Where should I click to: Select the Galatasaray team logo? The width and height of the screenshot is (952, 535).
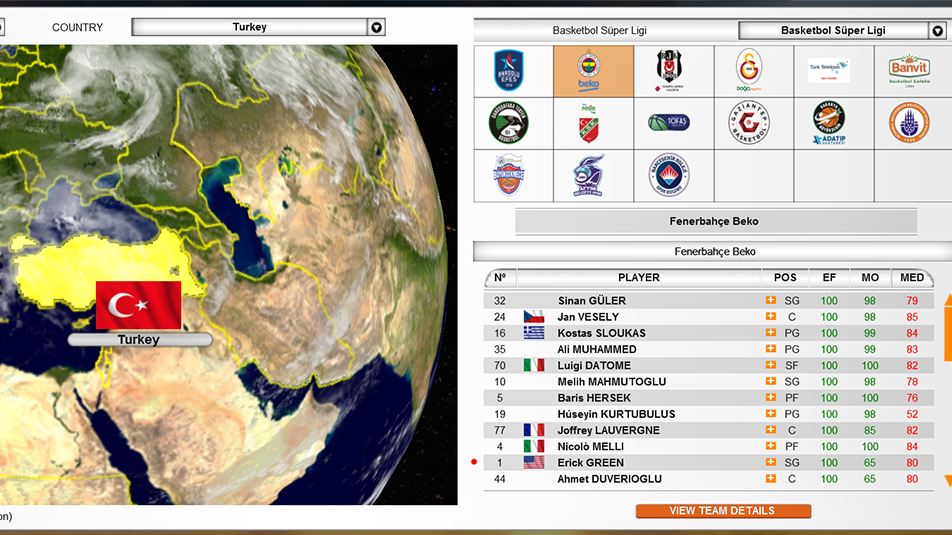coord(749,70)
